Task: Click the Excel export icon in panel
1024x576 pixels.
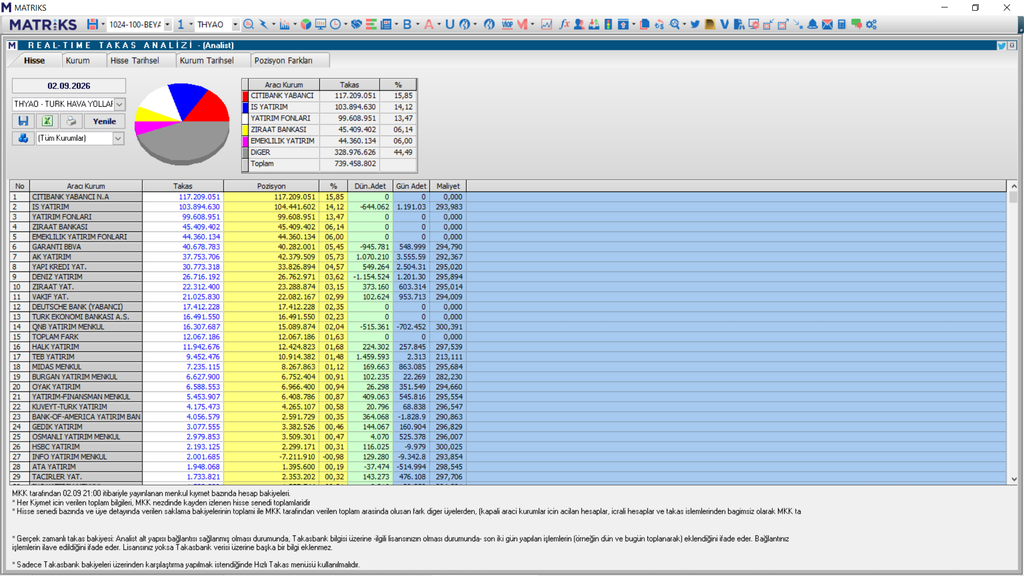Action: tap(47, 121)
